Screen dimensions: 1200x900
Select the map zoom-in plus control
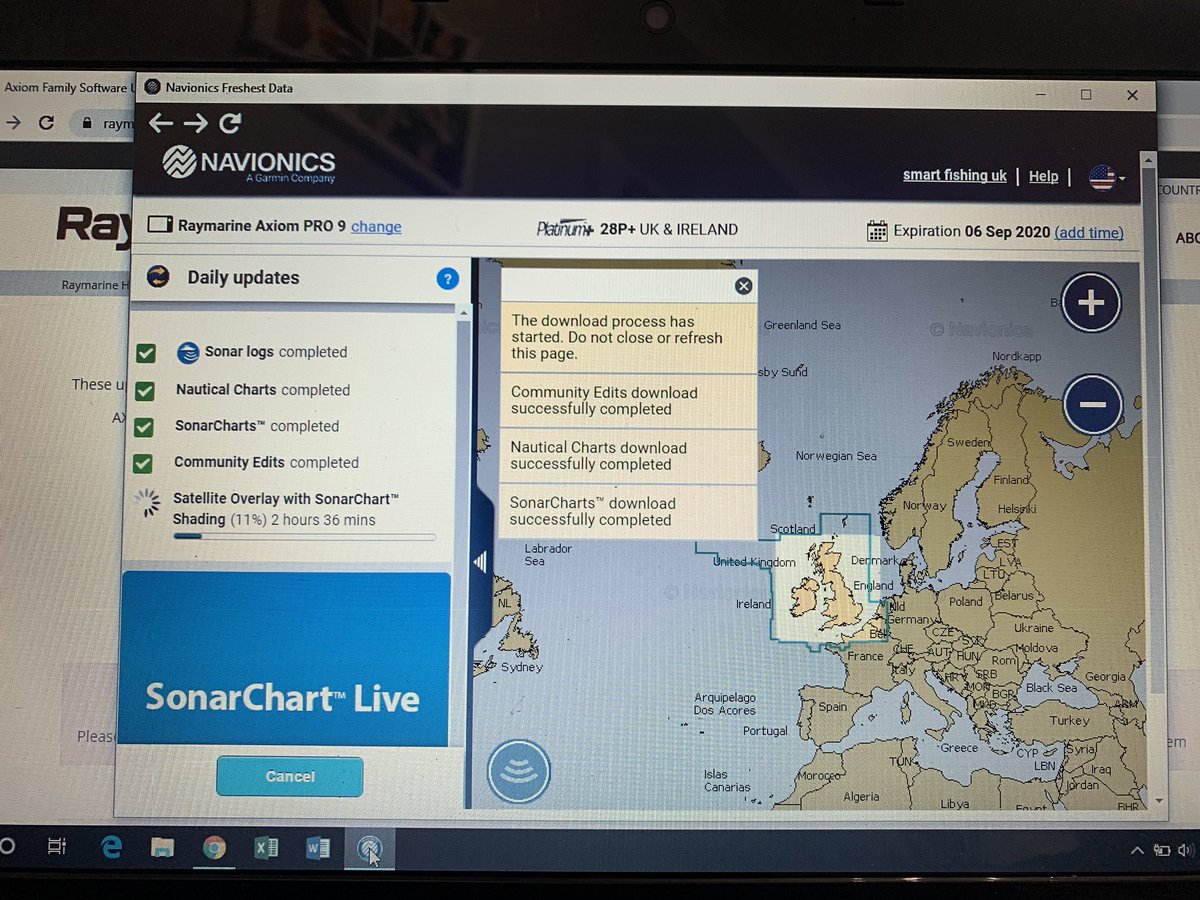[x=1091, y=302]
